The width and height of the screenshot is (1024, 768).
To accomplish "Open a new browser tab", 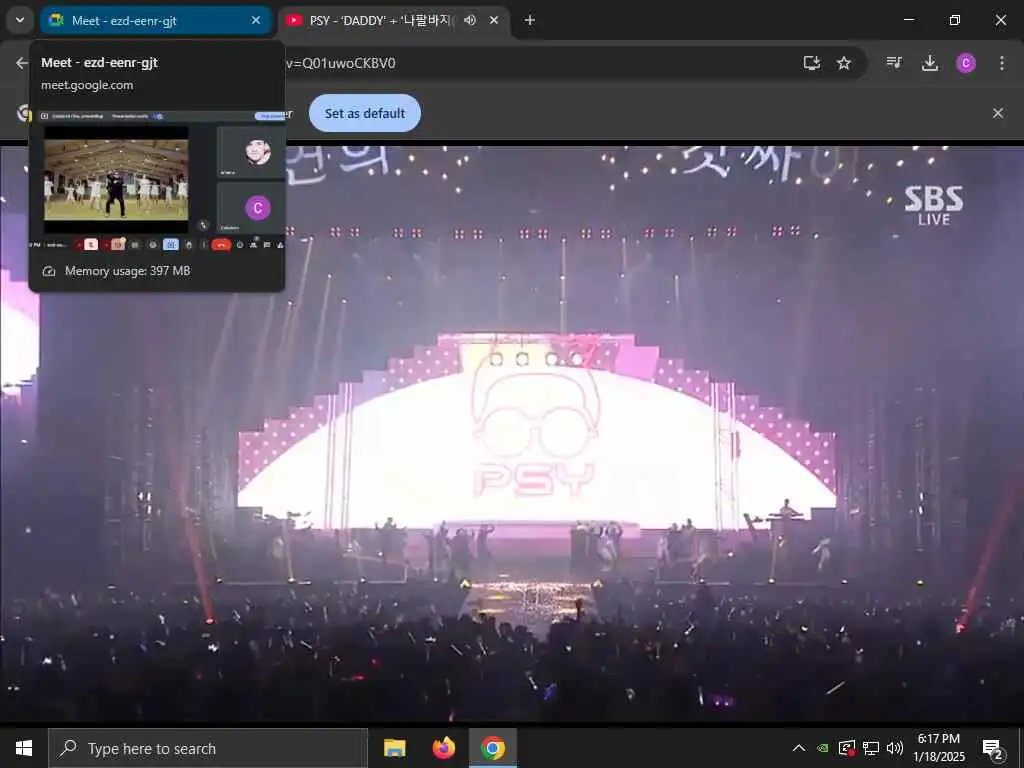I will [x=530, y=20].
